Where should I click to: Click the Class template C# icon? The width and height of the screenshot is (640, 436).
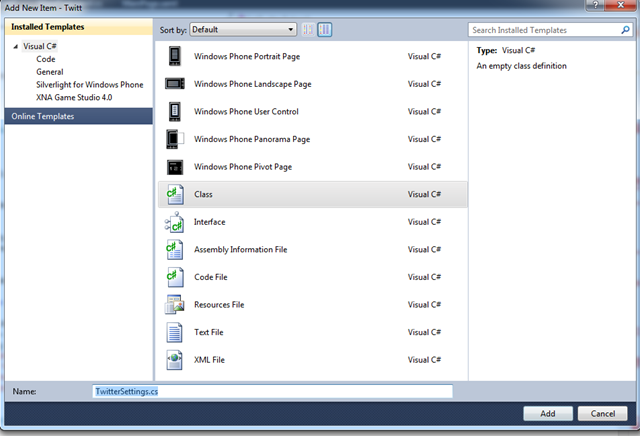[175, 194]
